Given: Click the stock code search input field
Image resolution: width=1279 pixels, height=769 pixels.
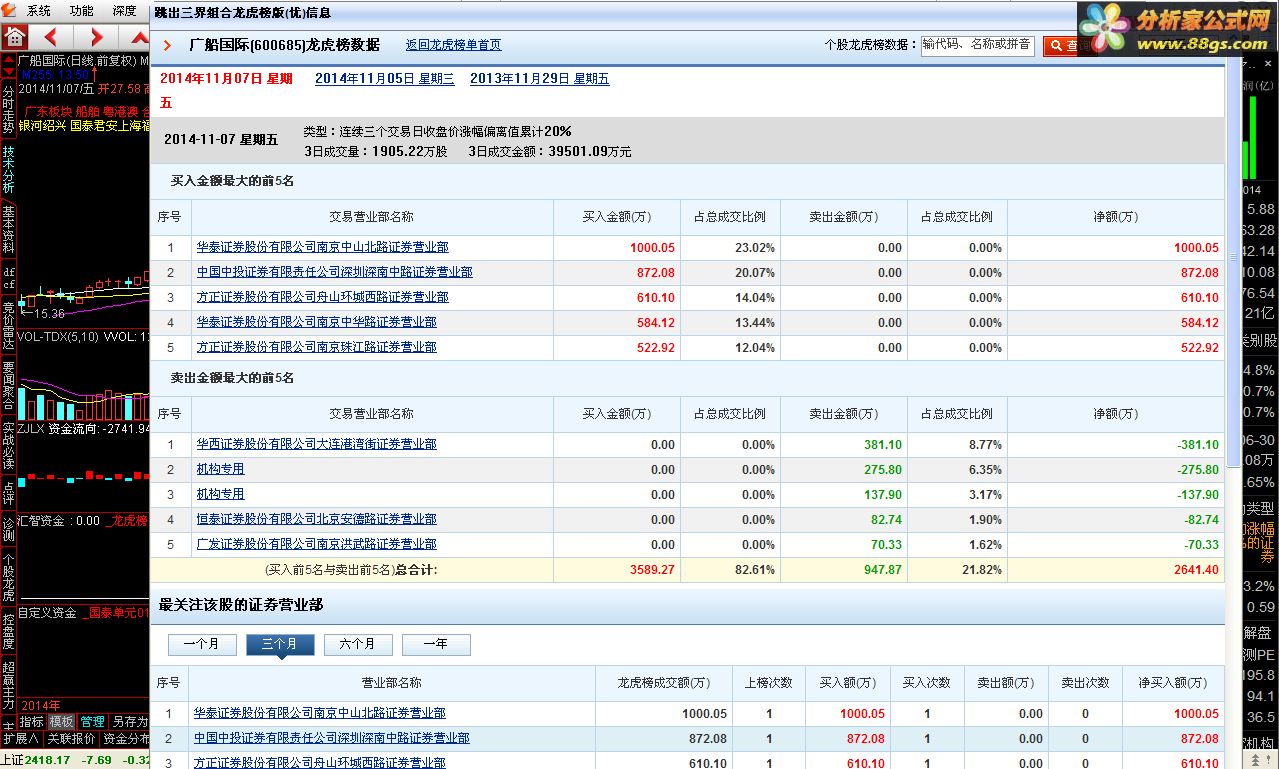Looking at the screenshot, I should point(977,45).
